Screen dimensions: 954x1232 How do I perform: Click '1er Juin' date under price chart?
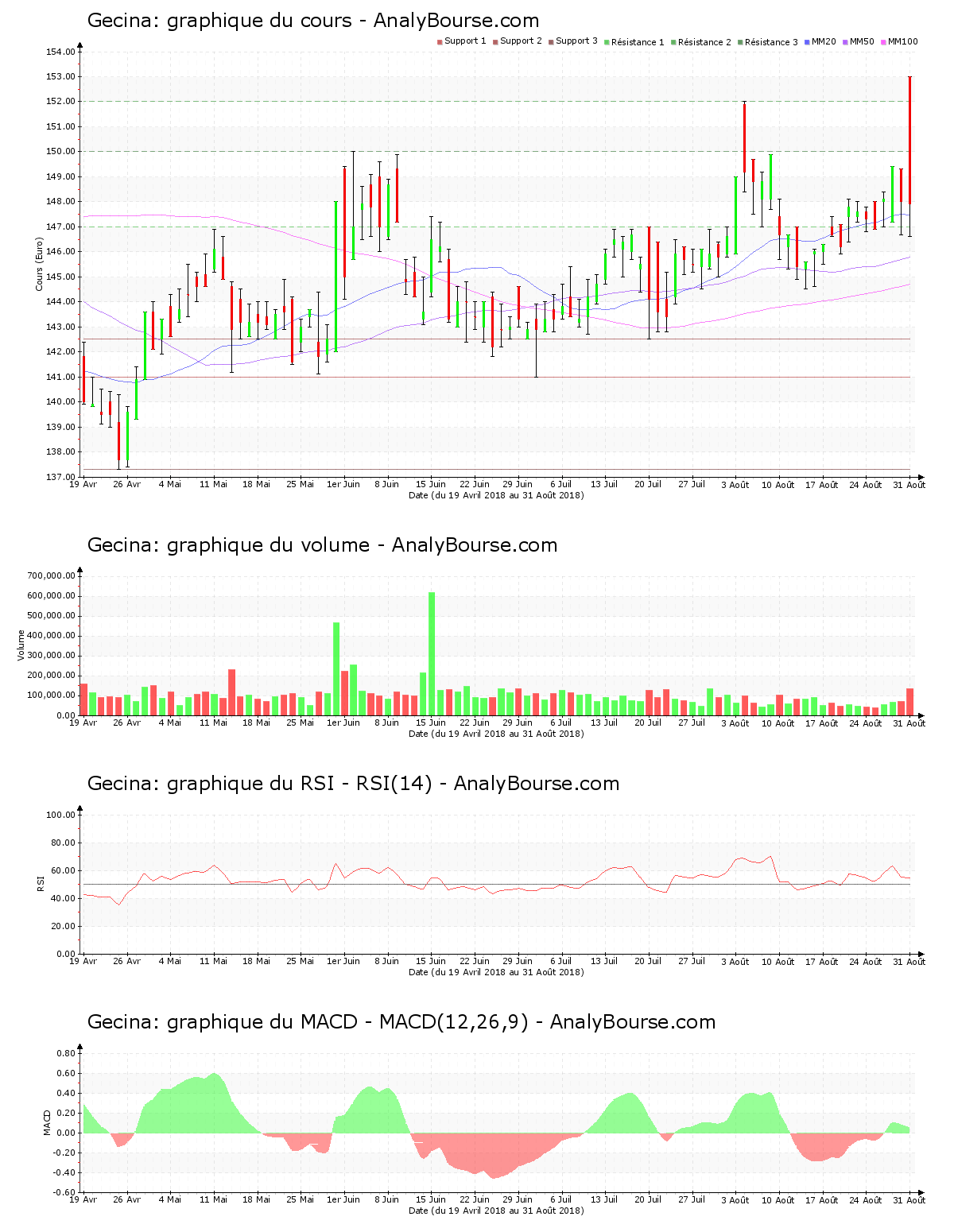[x=343, y=484]
